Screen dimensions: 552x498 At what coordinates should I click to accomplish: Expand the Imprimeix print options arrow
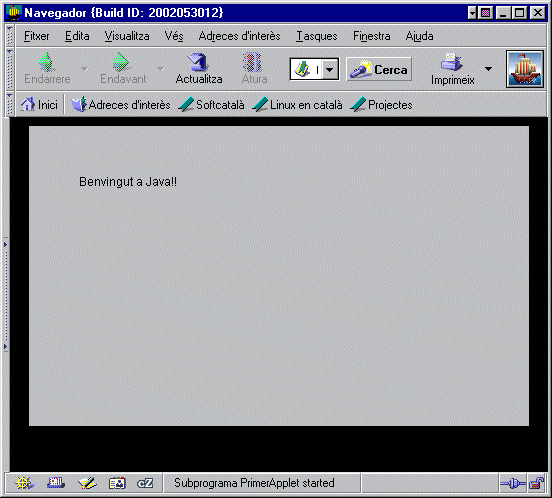(488, 69)
